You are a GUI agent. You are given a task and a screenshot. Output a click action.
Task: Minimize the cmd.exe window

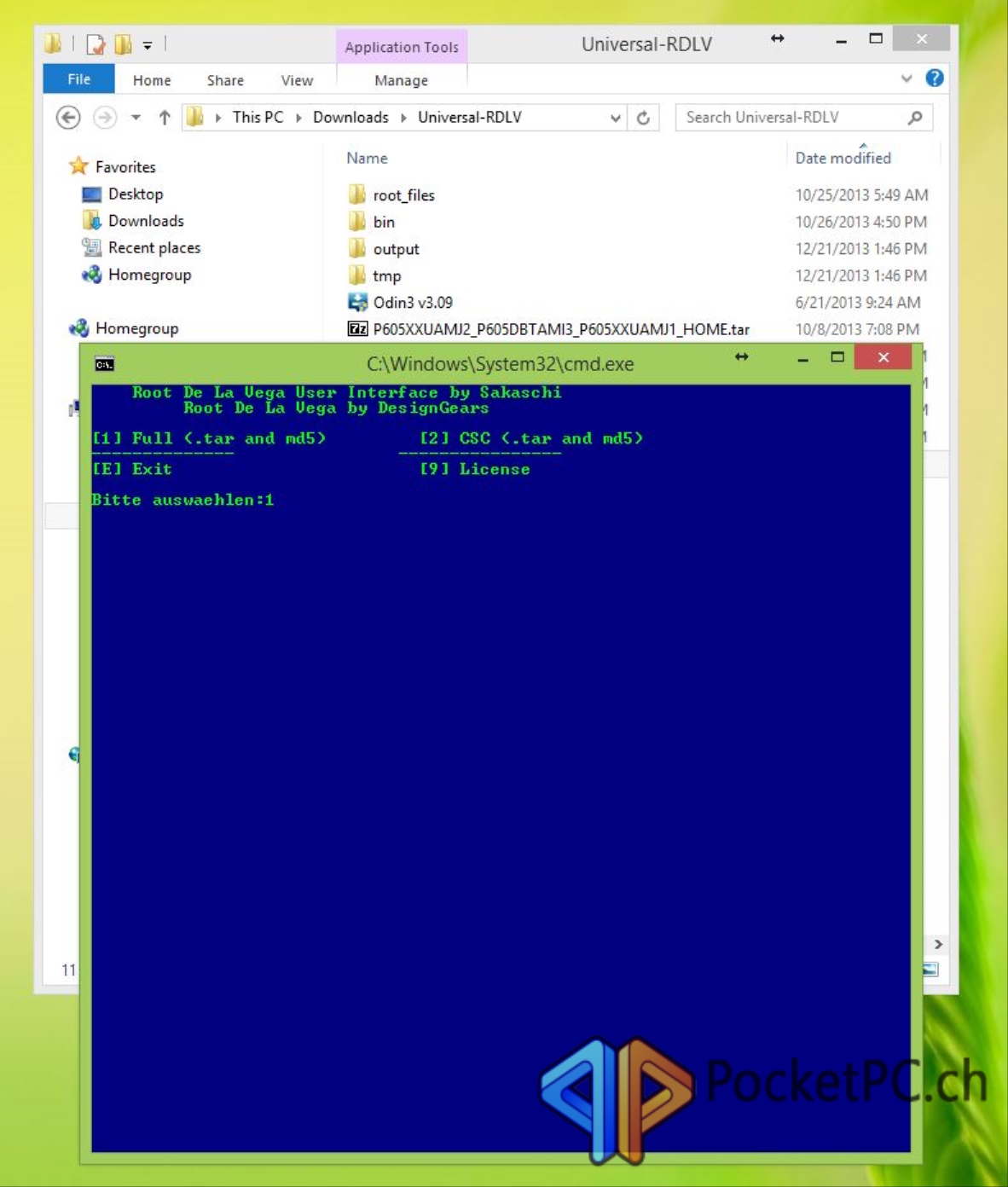pos(802,359)
